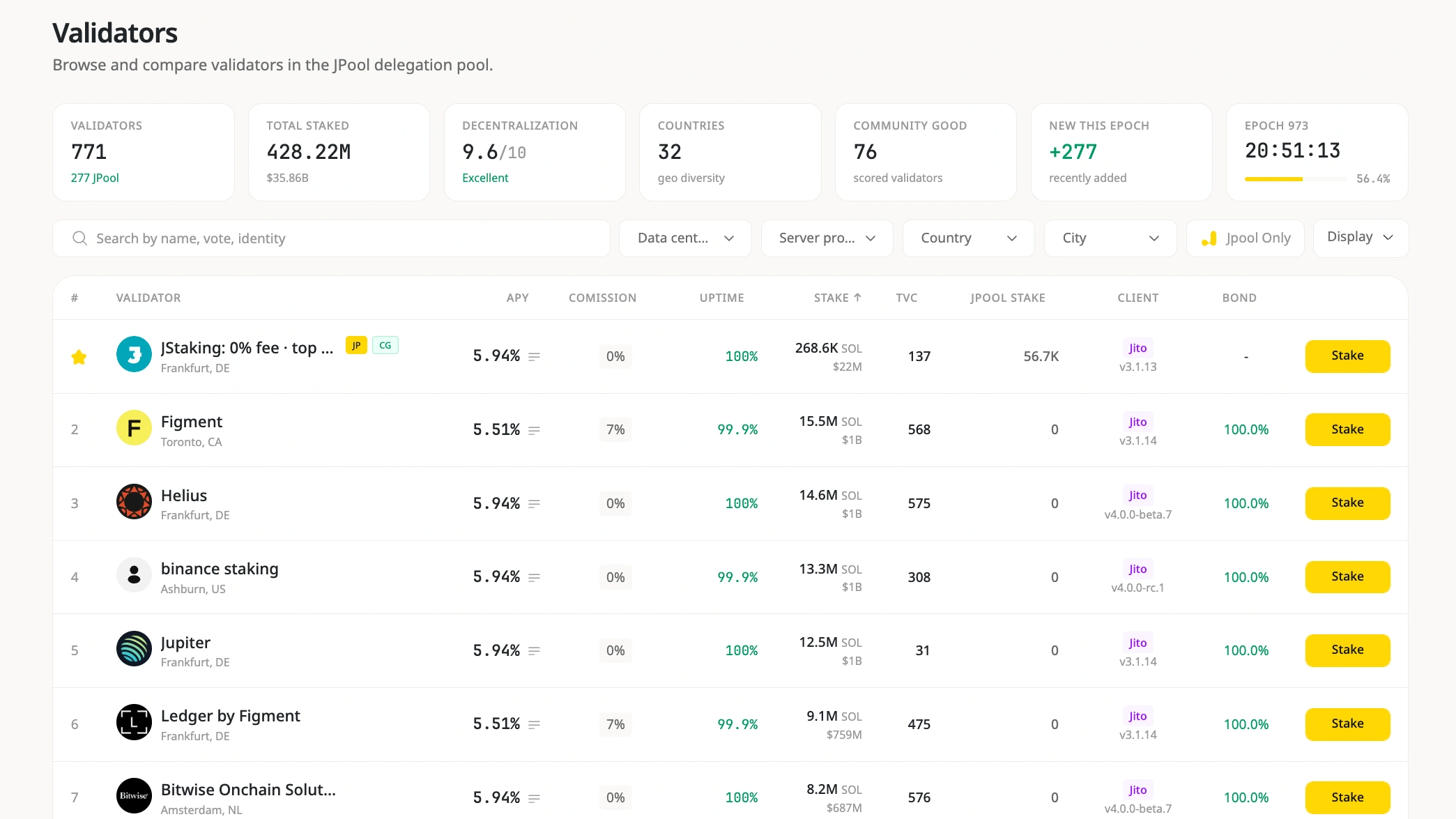This screenshot has height=819, width=1456.
Task: Expand the Display options dropdown
Action: (1361, 238)
